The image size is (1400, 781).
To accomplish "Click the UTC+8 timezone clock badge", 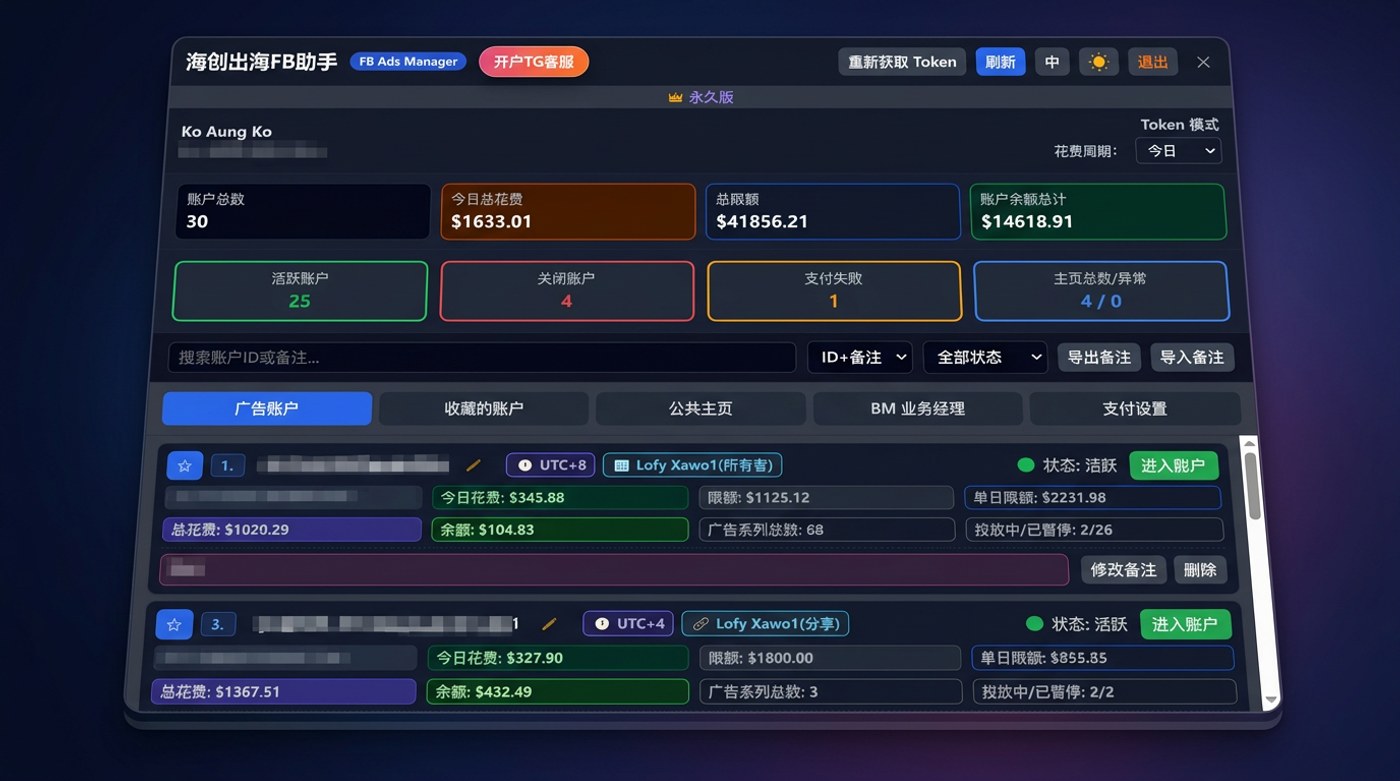I will pyautogui.click(x=551, y=465).
